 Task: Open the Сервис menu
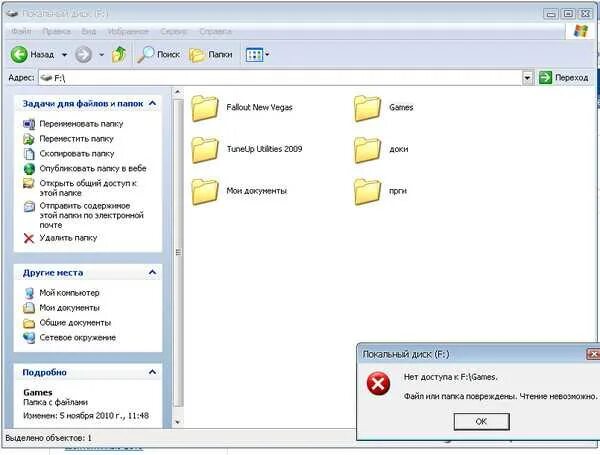click(x=173, y=31)
